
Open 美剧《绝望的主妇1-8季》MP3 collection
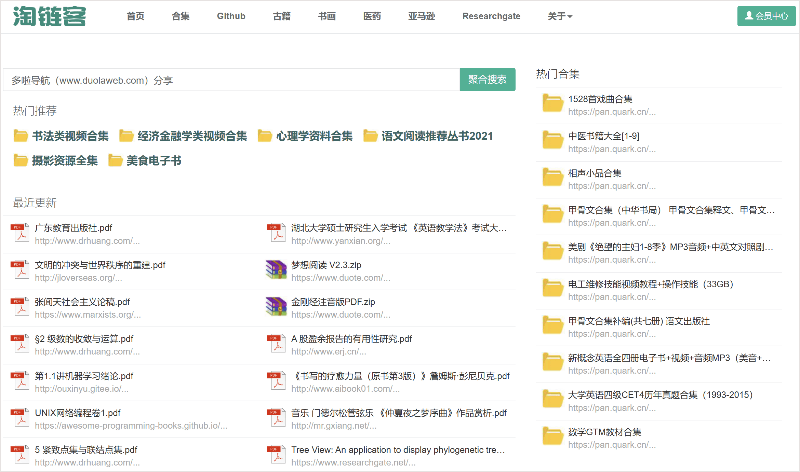click(671, 247)
